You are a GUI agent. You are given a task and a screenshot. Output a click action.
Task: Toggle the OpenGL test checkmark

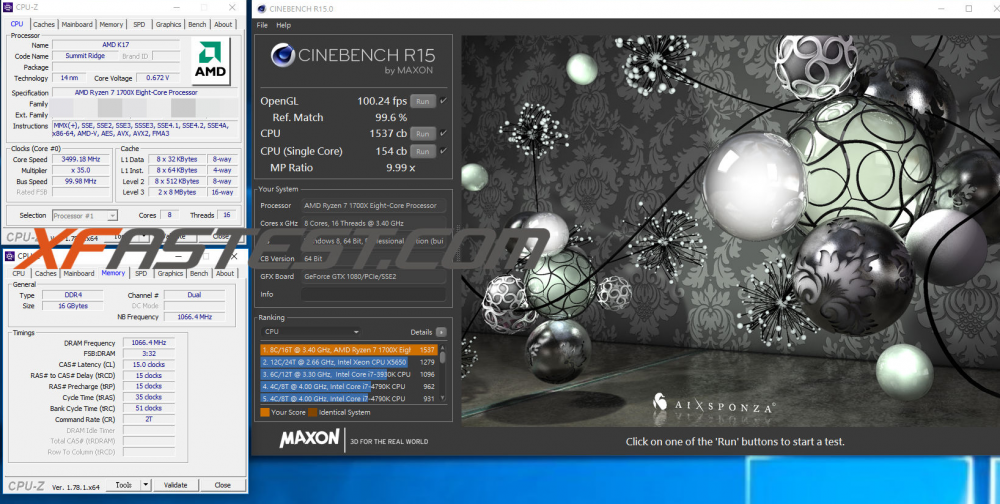click(443, 101)
